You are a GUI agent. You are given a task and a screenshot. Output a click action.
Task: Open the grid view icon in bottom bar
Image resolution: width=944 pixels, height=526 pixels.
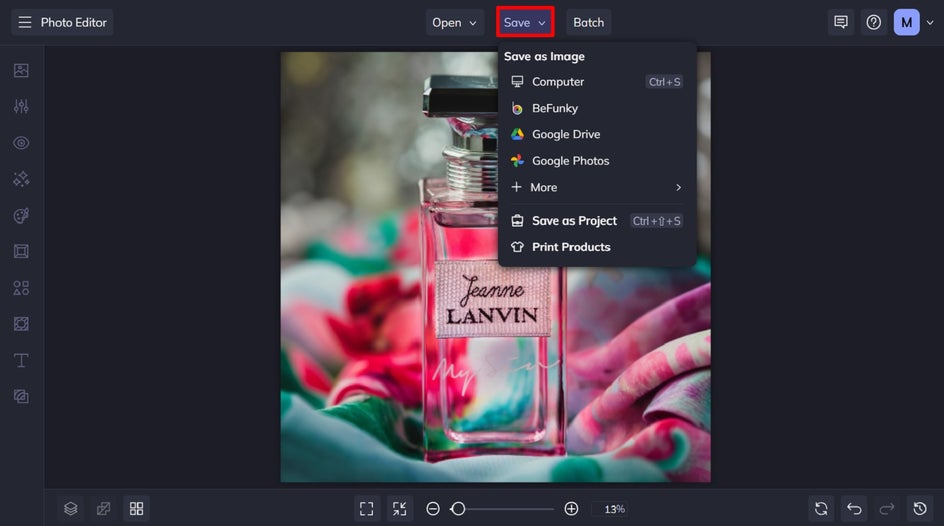(x=137, y=509)
